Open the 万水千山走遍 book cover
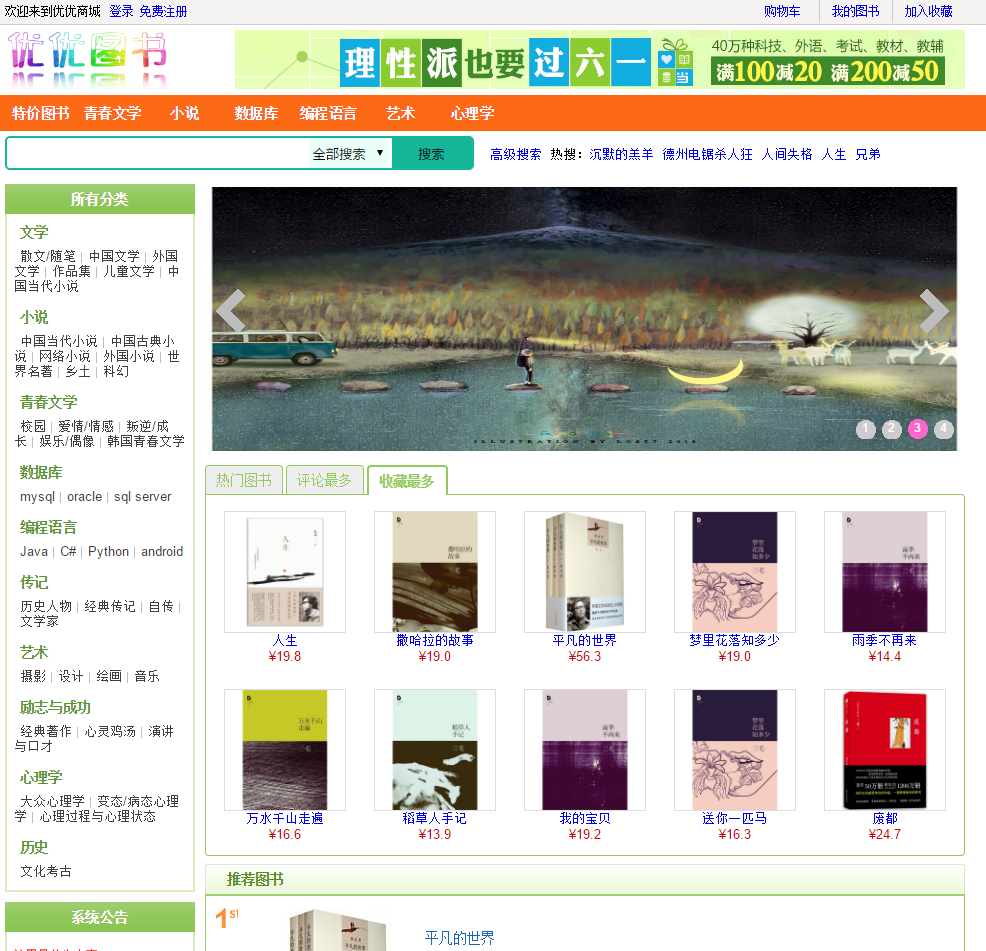Screen dimensions: 986x951 click(285, 750)
